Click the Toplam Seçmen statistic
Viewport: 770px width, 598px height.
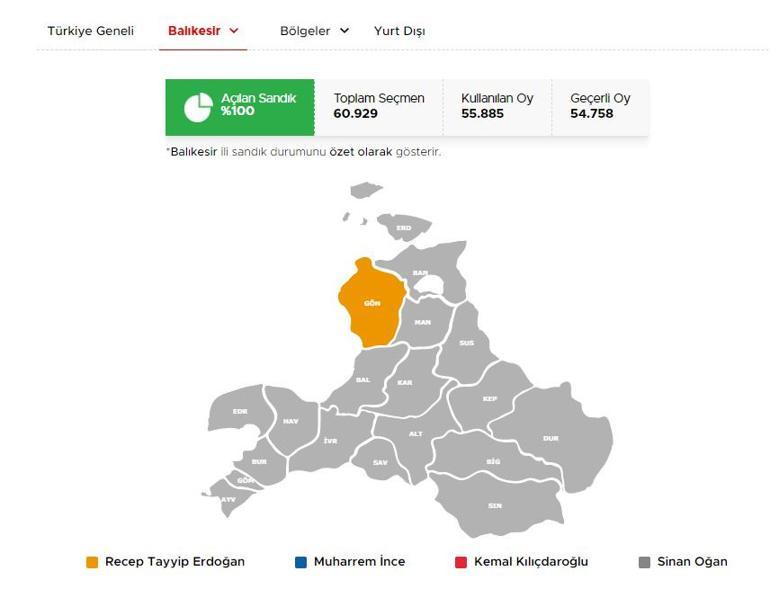coord(378,107)
